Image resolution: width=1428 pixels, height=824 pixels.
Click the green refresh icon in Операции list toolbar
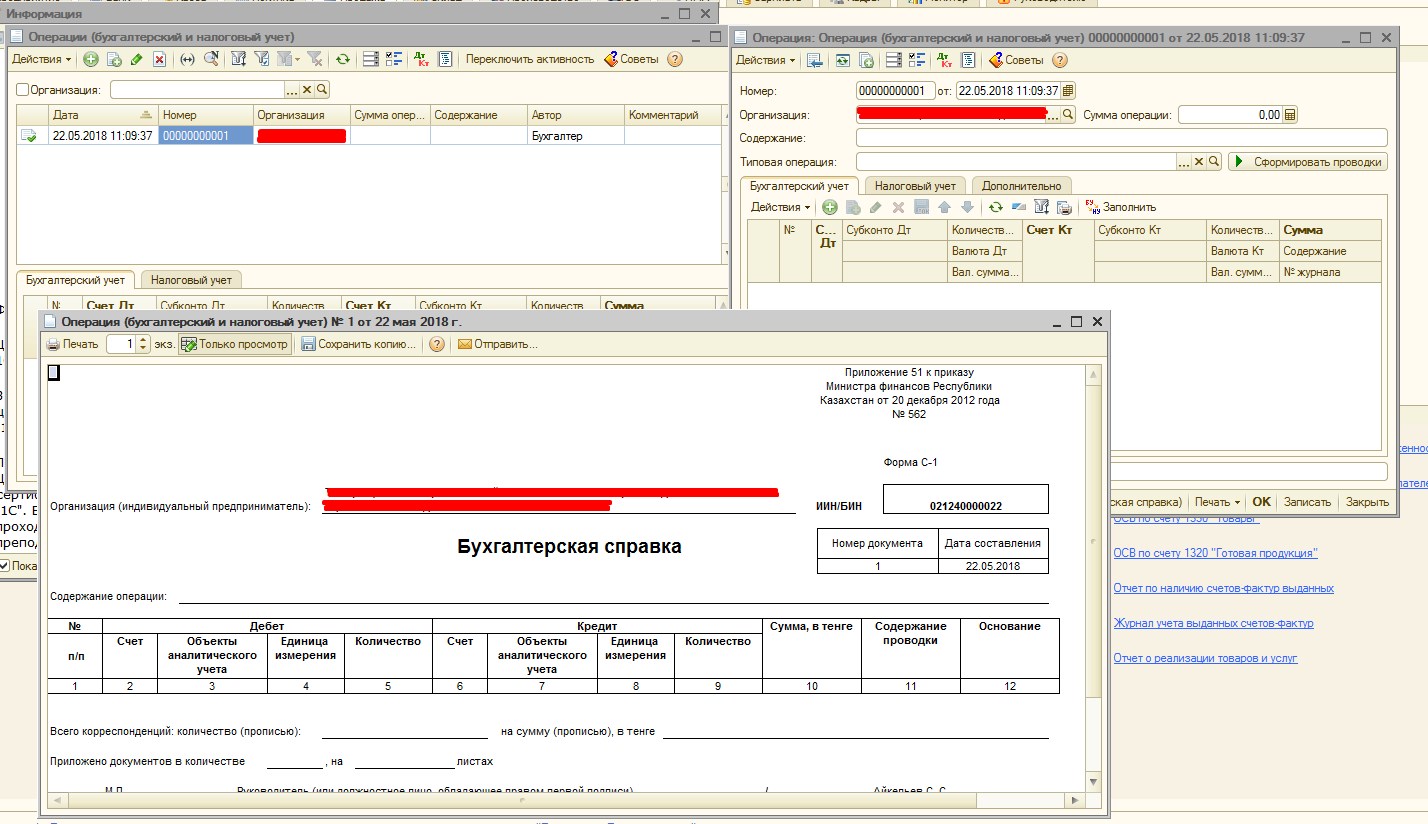(343, 59)
